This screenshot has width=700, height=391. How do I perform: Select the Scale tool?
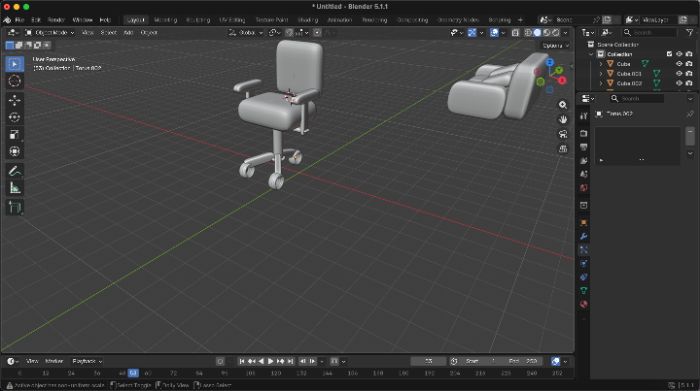[x=14, y=134]
